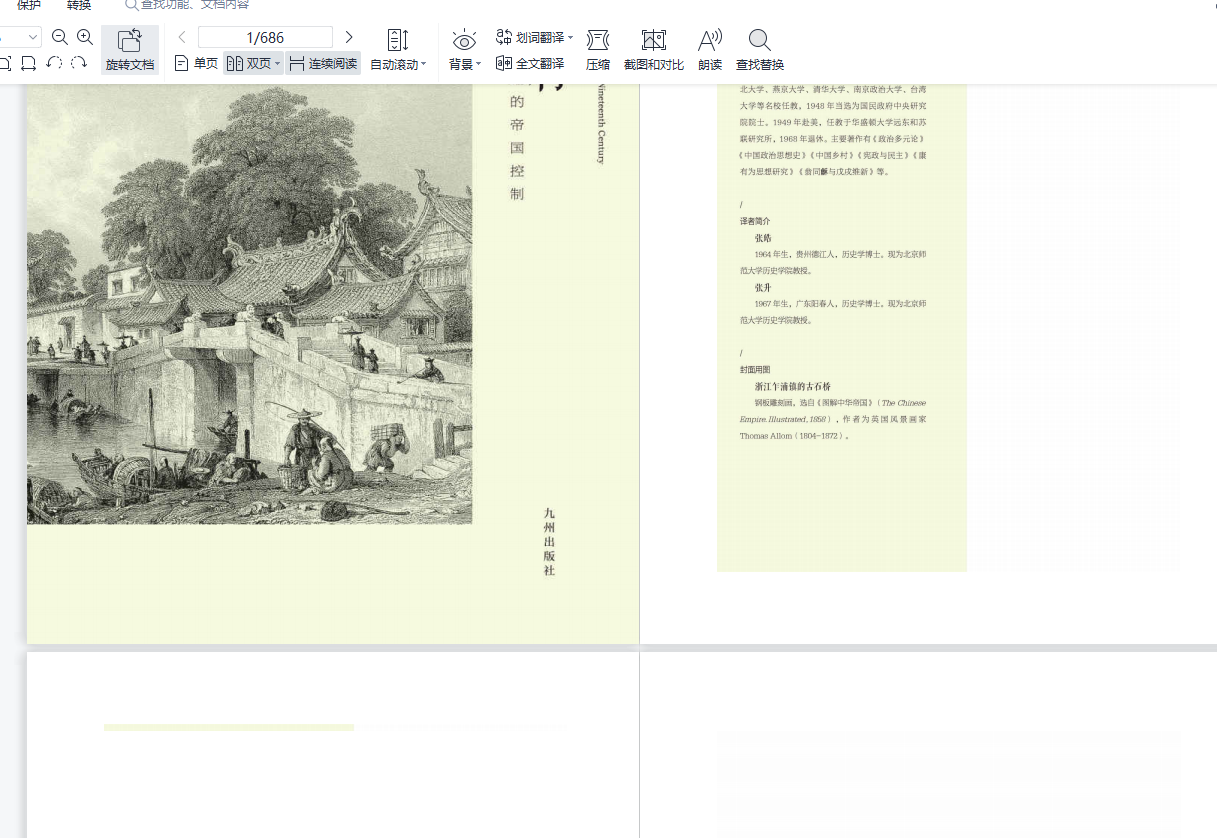This screenshot has width=1217, height=838.
Task: Click the text 浙江乍浦镇的古石桥
Action: point(793,386)
